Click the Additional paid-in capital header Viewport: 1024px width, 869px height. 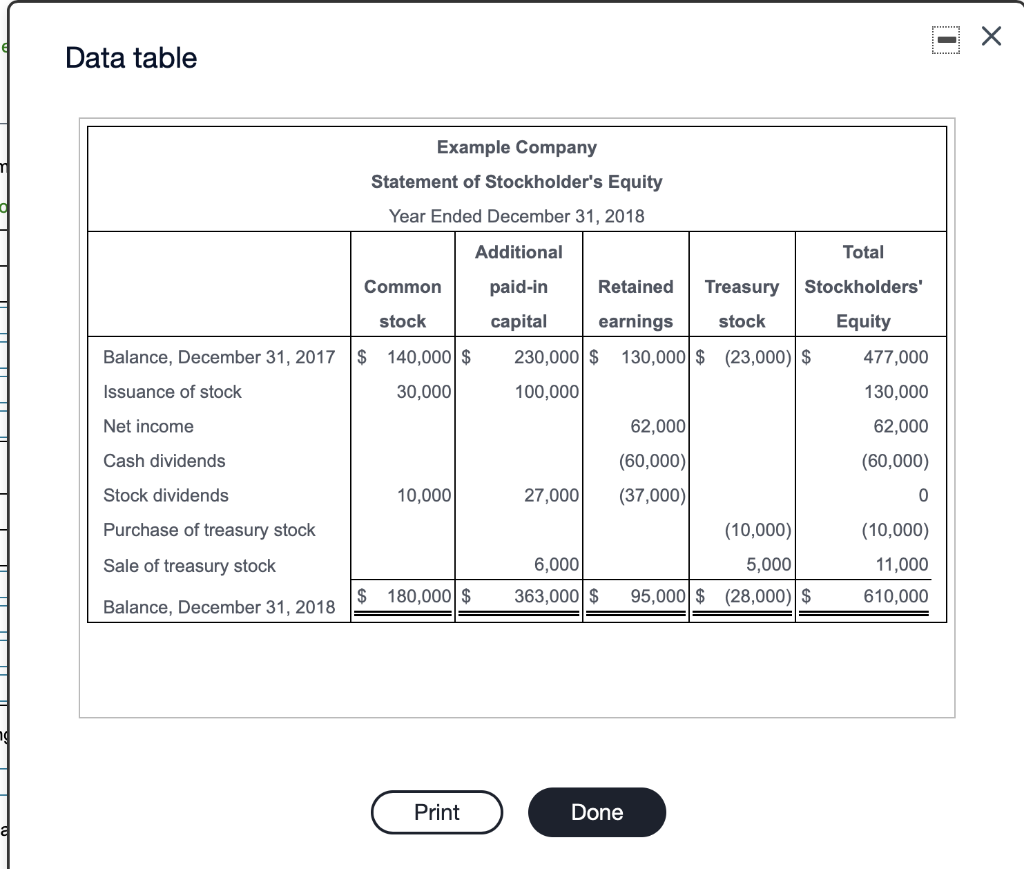pos(518,286)
